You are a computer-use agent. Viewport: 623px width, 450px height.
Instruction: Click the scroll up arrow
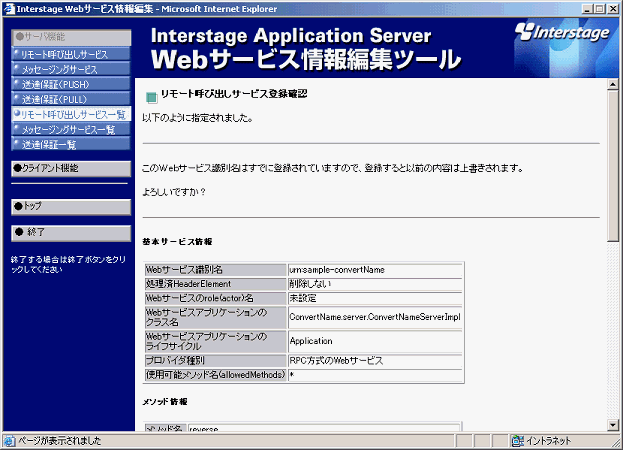[613, 84]
